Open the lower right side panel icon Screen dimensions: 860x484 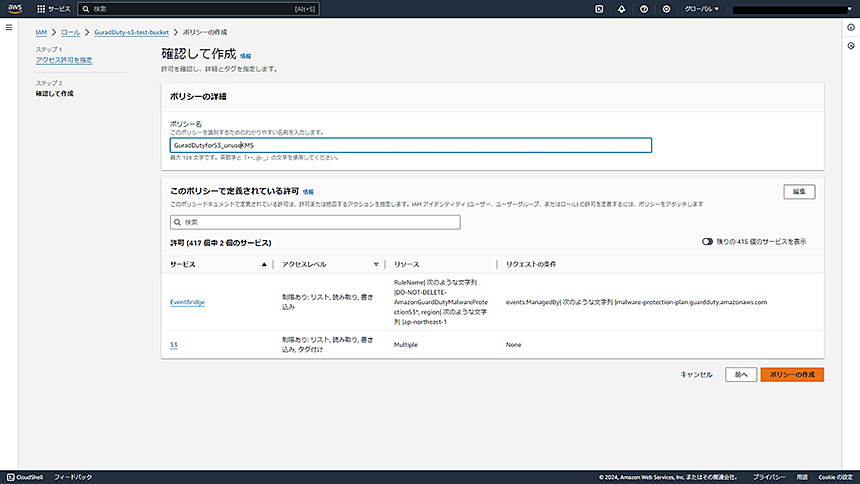click(851, 46)
